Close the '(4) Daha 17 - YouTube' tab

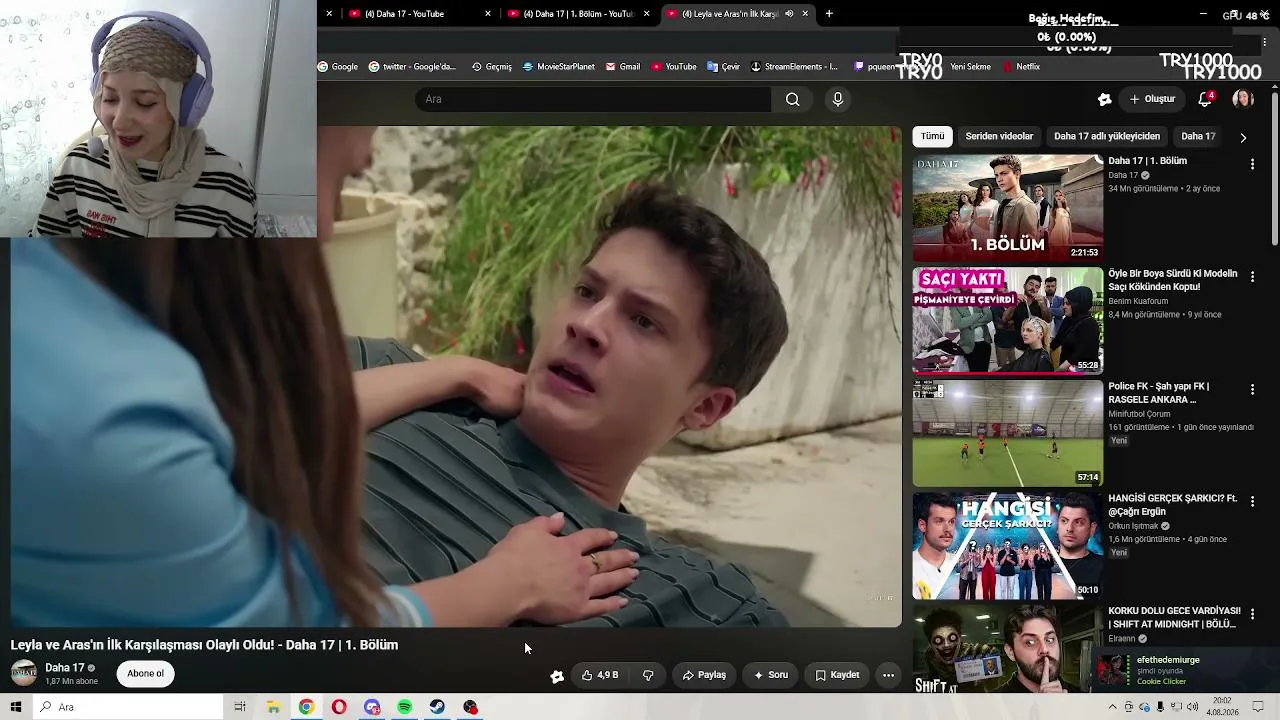488,14
